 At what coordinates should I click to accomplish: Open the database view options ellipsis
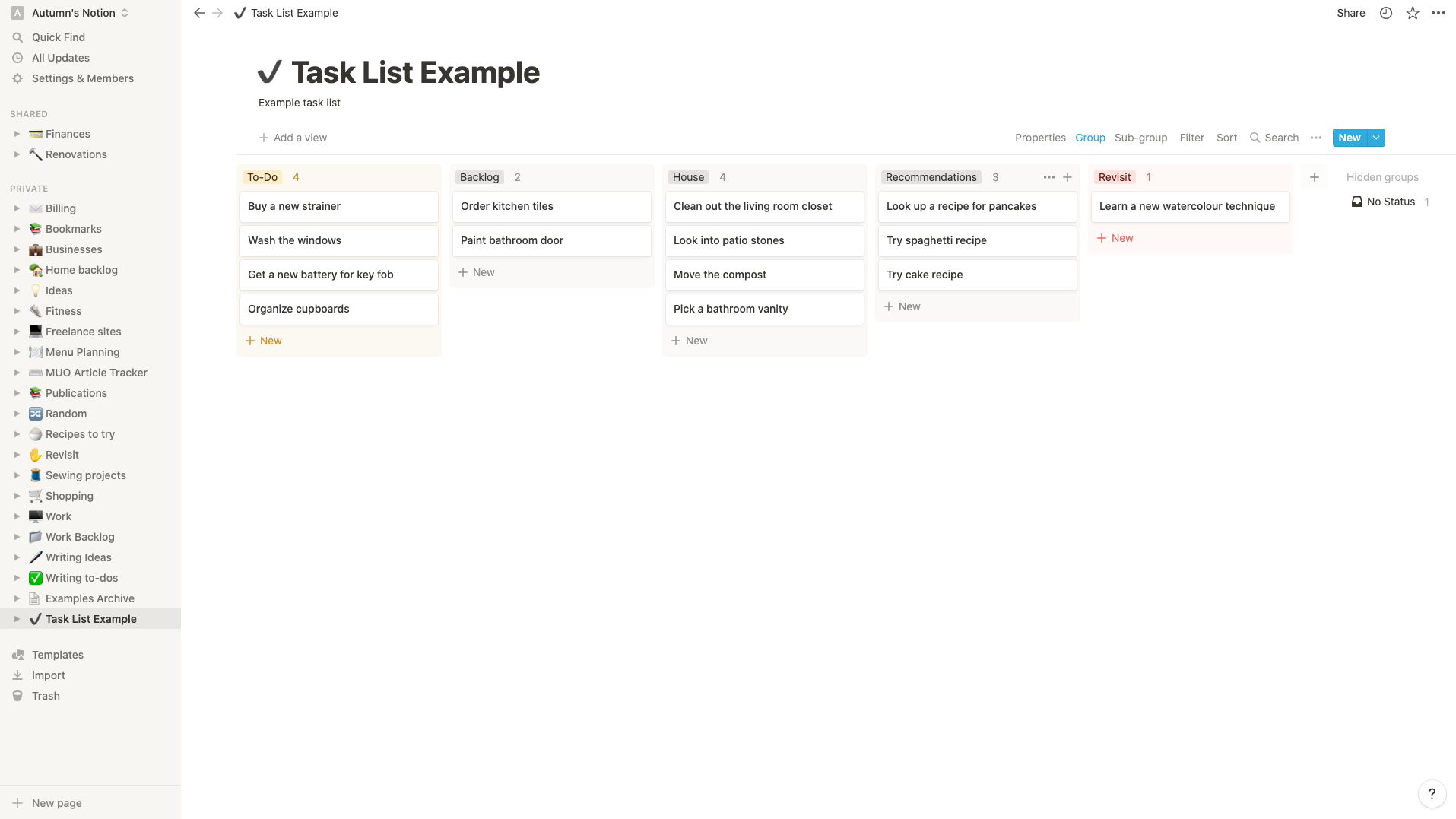[1316, 138]
